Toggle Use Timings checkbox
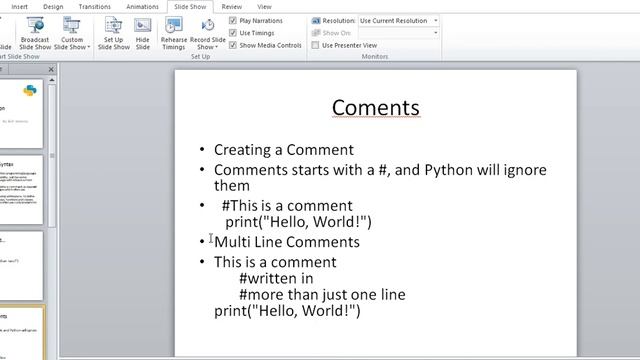 point(233,33)
